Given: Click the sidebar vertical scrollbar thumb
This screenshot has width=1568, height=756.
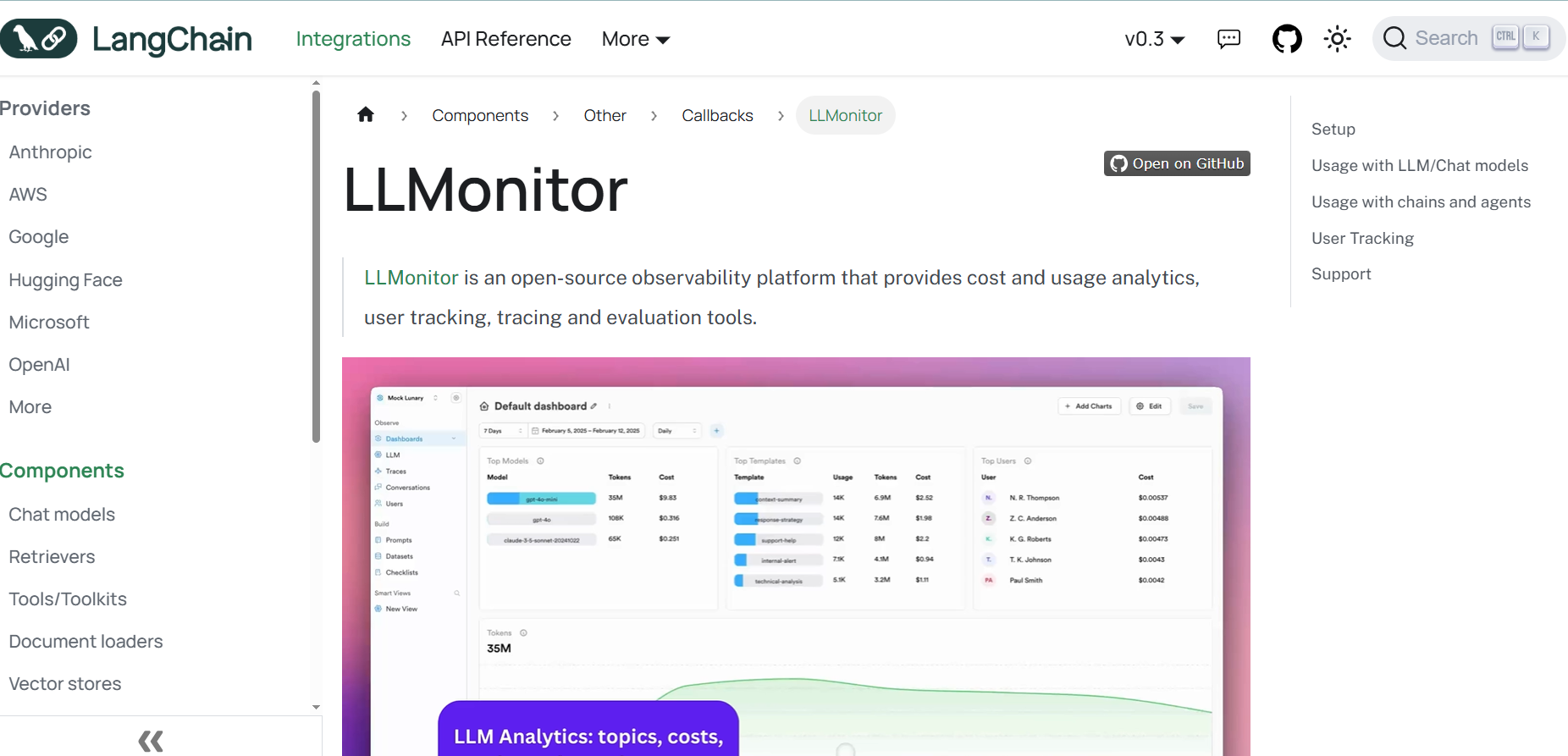Looking at the screenshot, I should tap(316, 266).
